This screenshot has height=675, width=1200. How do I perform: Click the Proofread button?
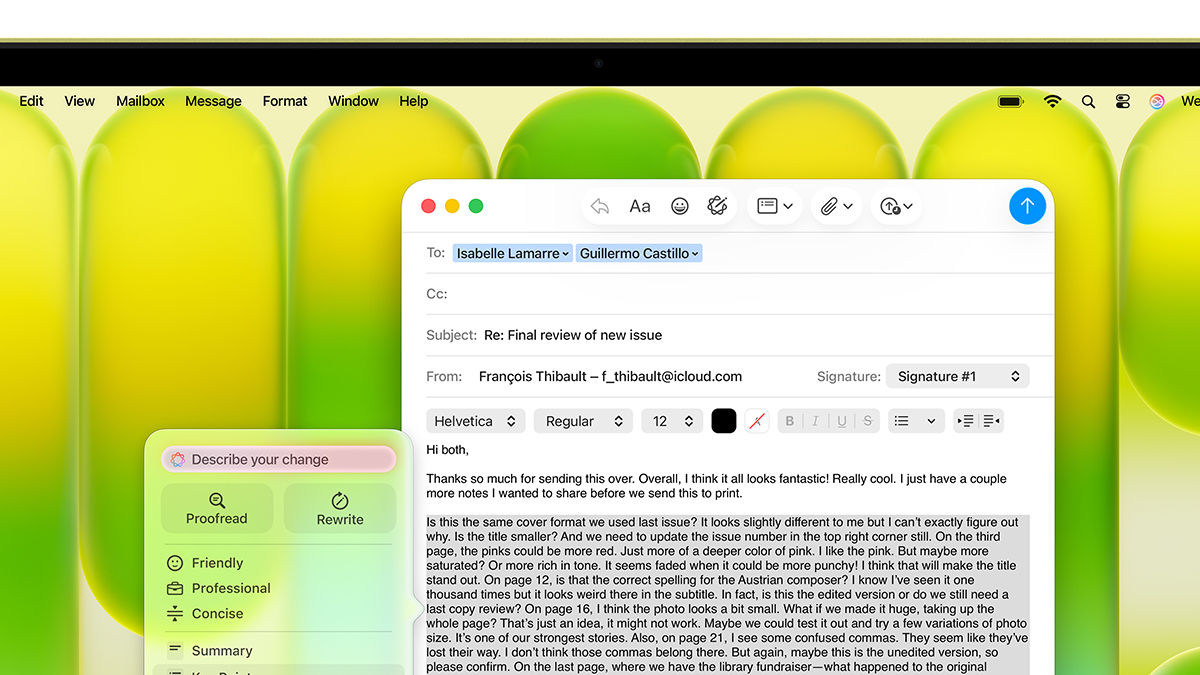[x=217, y=508]
